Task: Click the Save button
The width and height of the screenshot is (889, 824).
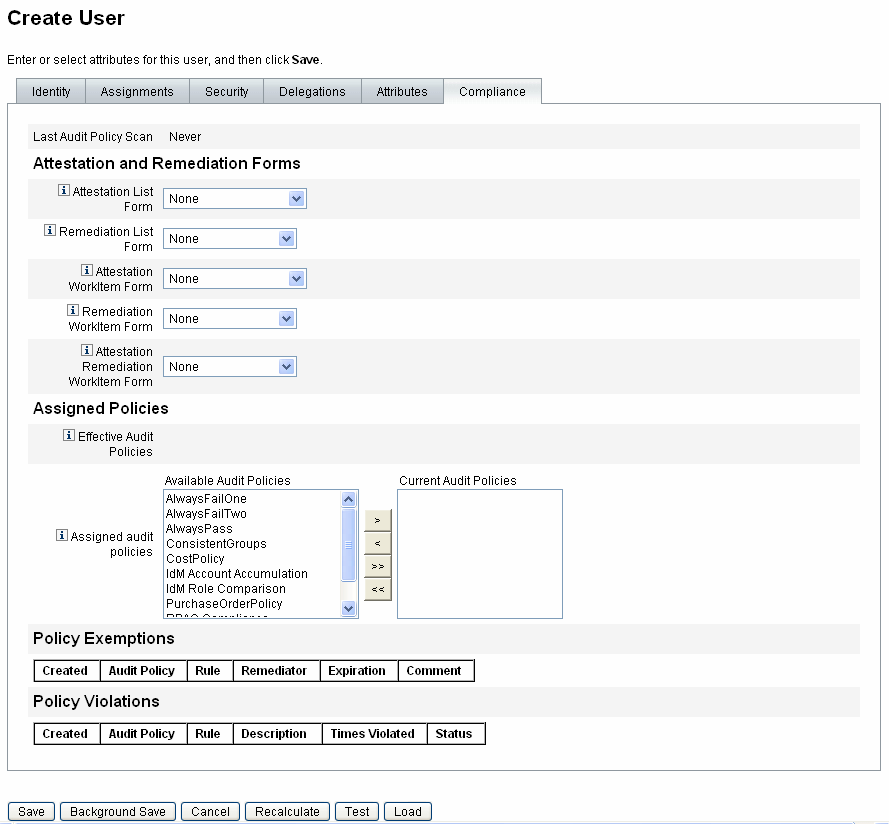Action: tap(31, 812)
